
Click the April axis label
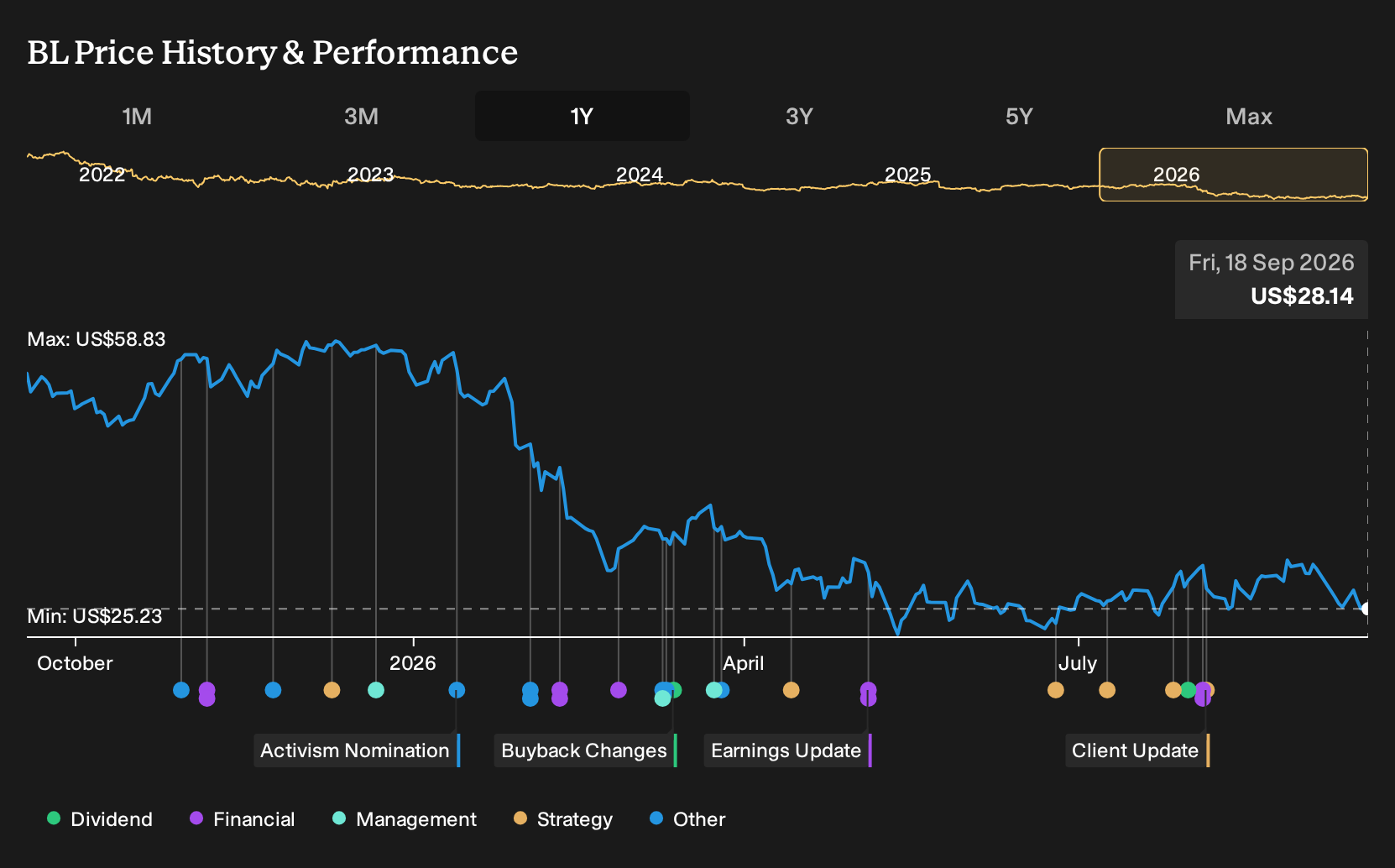[744, 663]
